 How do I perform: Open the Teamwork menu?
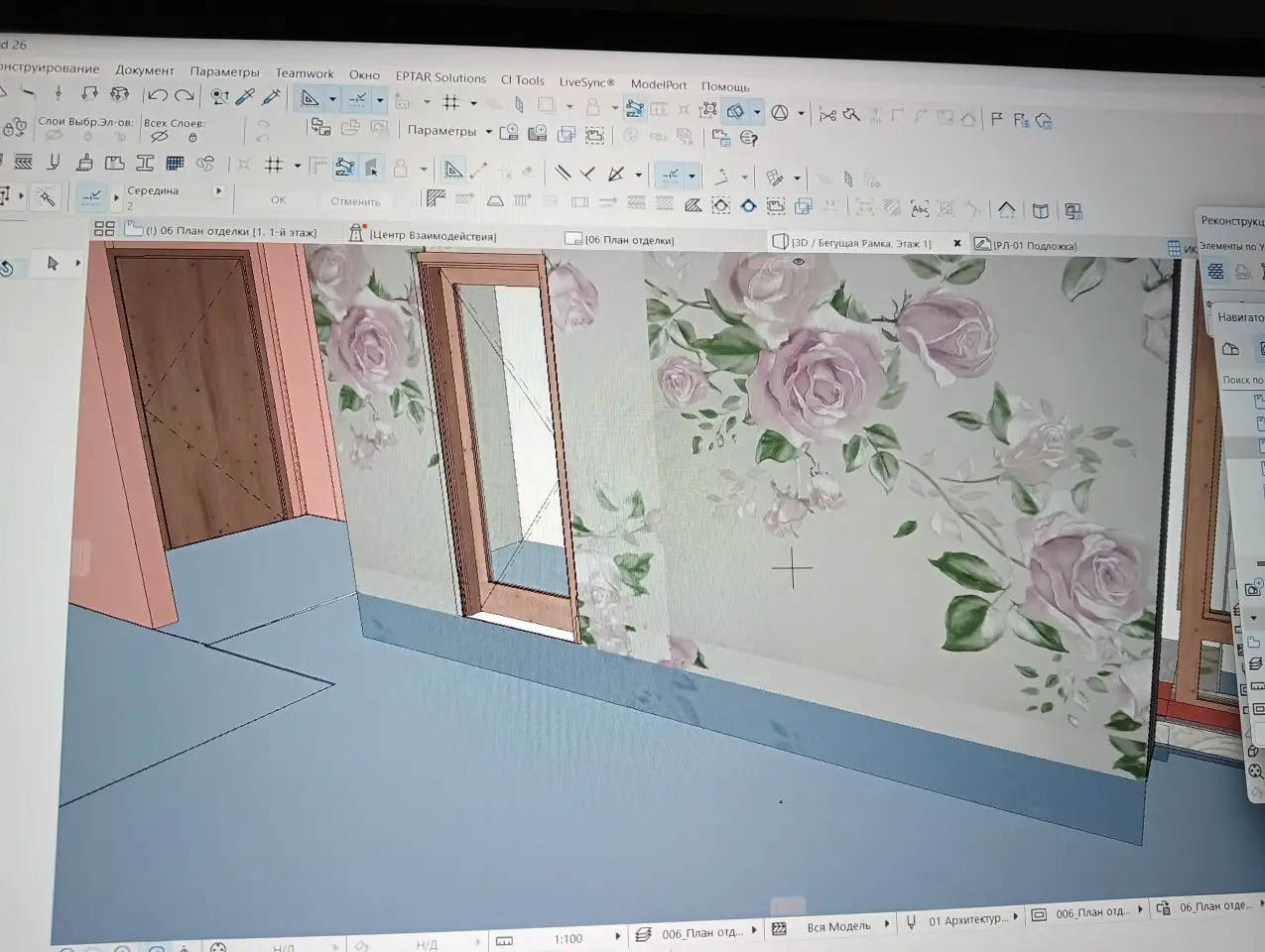tap(305, 73)
